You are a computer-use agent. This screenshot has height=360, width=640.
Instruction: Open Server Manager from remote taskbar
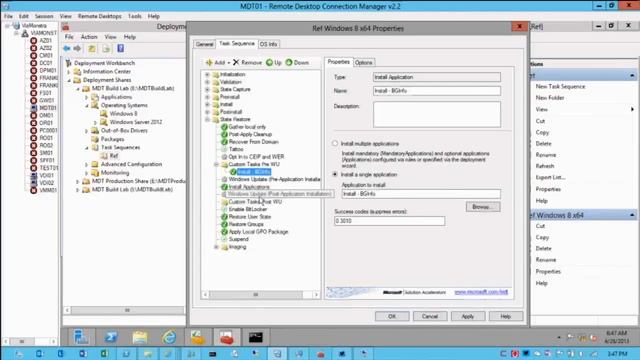(x=81, y=337)
